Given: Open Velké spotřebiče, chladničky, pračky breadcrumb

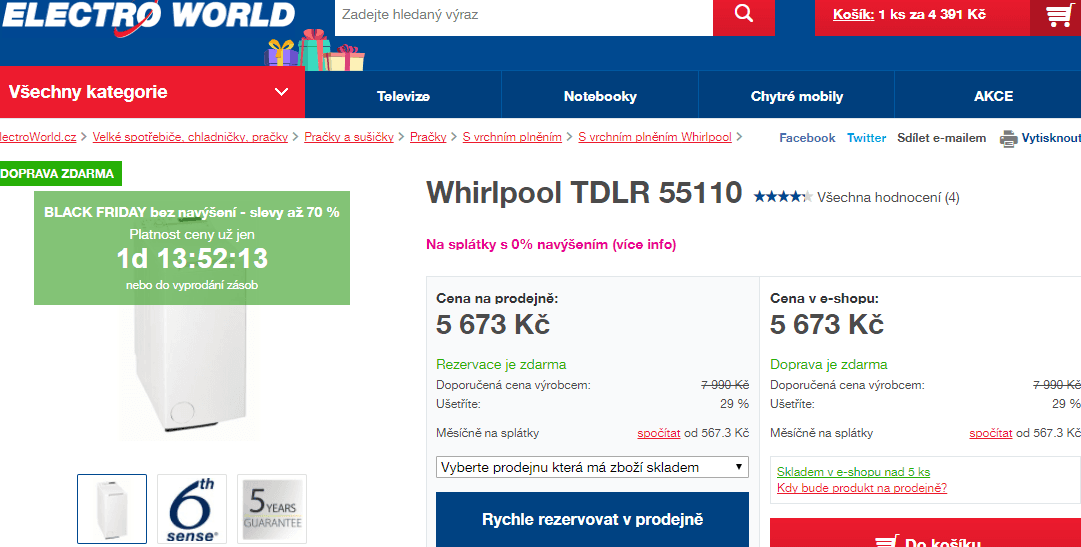Looking at the screenshot, I should (190, 137).
